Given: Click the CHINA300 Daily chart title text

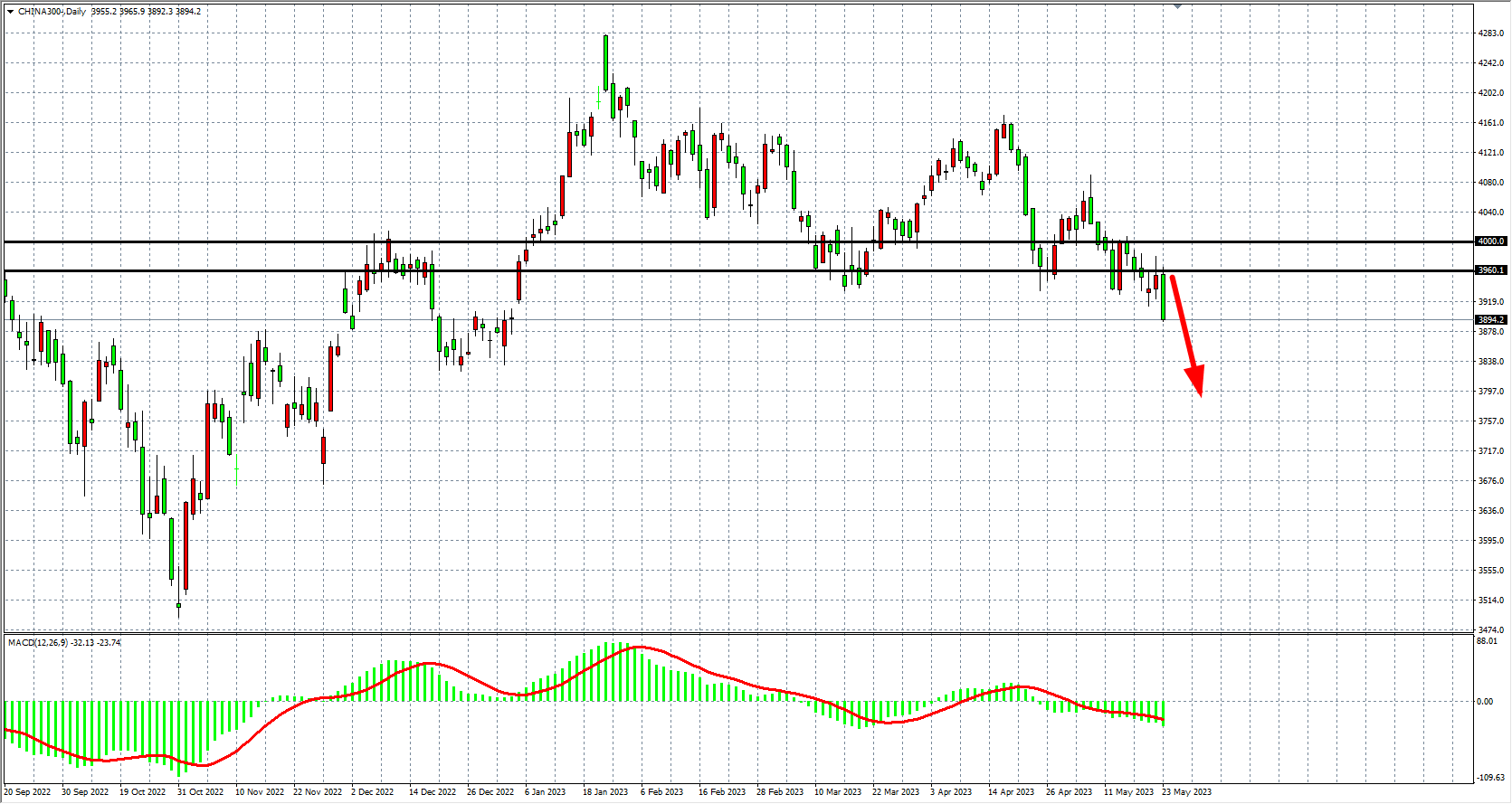Looking at the screenshot, I should click(x=52, y=12).
